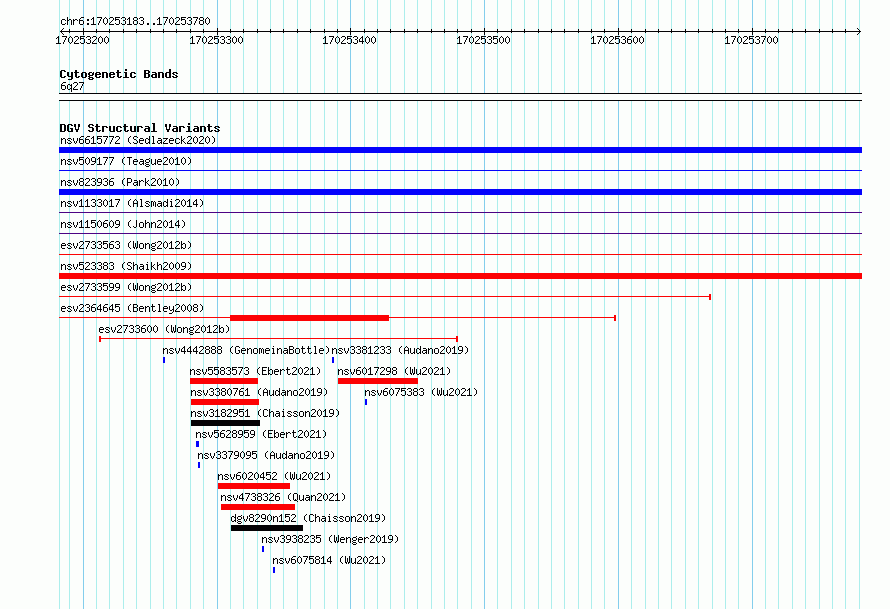The image size is (890, 609).
Task: Select the red nsv4738326 variant bar
Action: 258,507
